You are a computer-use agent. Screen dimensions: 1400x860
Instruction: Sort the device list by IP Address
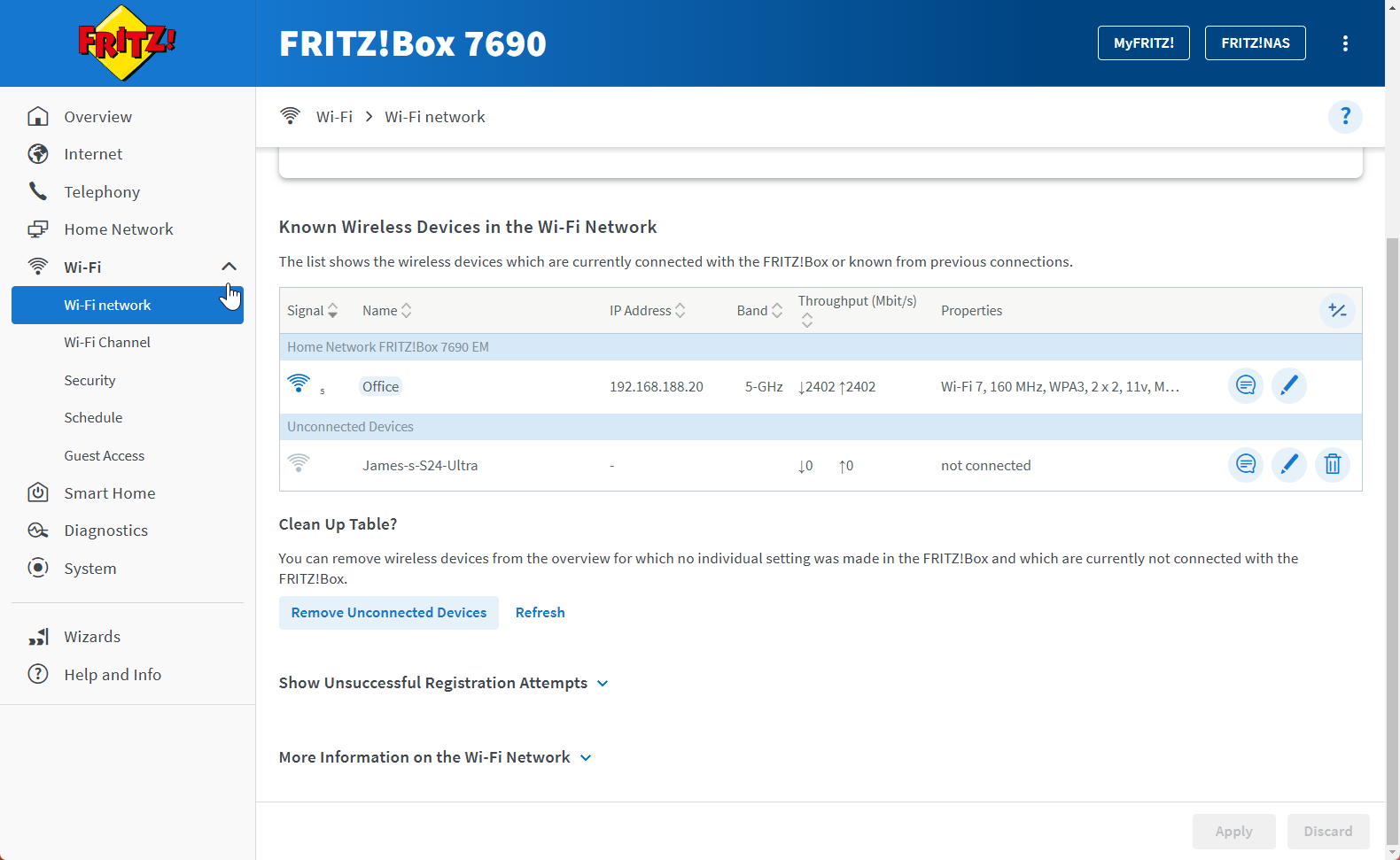(x=647, y=311)
